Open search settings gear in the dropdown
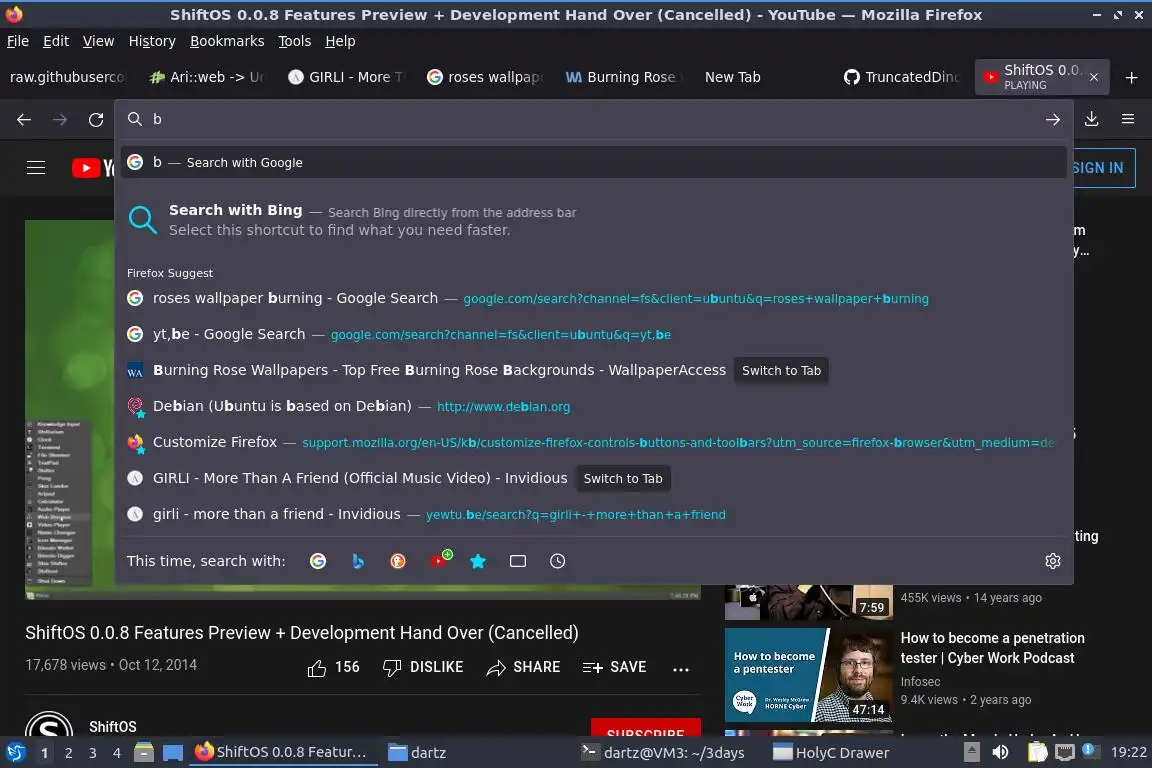Screen dimensions: 1152x768 [1053, 561]
